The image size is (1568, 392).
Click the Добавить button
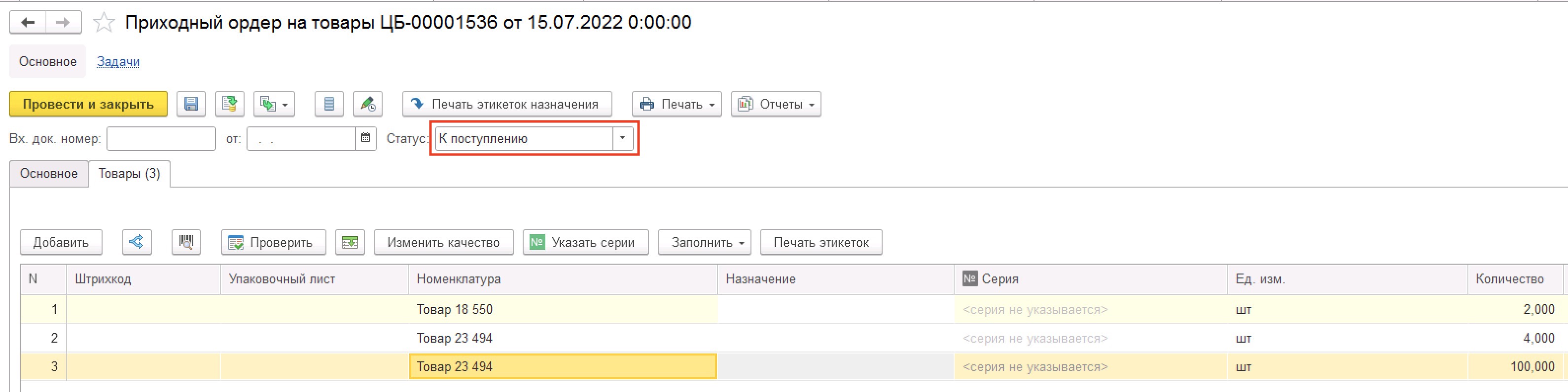tap(61, 242)
